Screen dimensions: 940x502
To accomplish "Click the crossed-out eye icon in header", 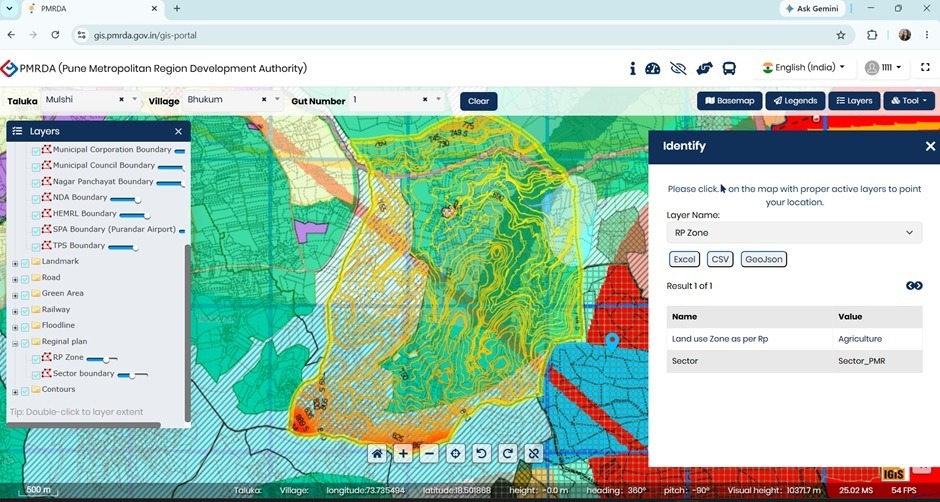I will point(678,68).
